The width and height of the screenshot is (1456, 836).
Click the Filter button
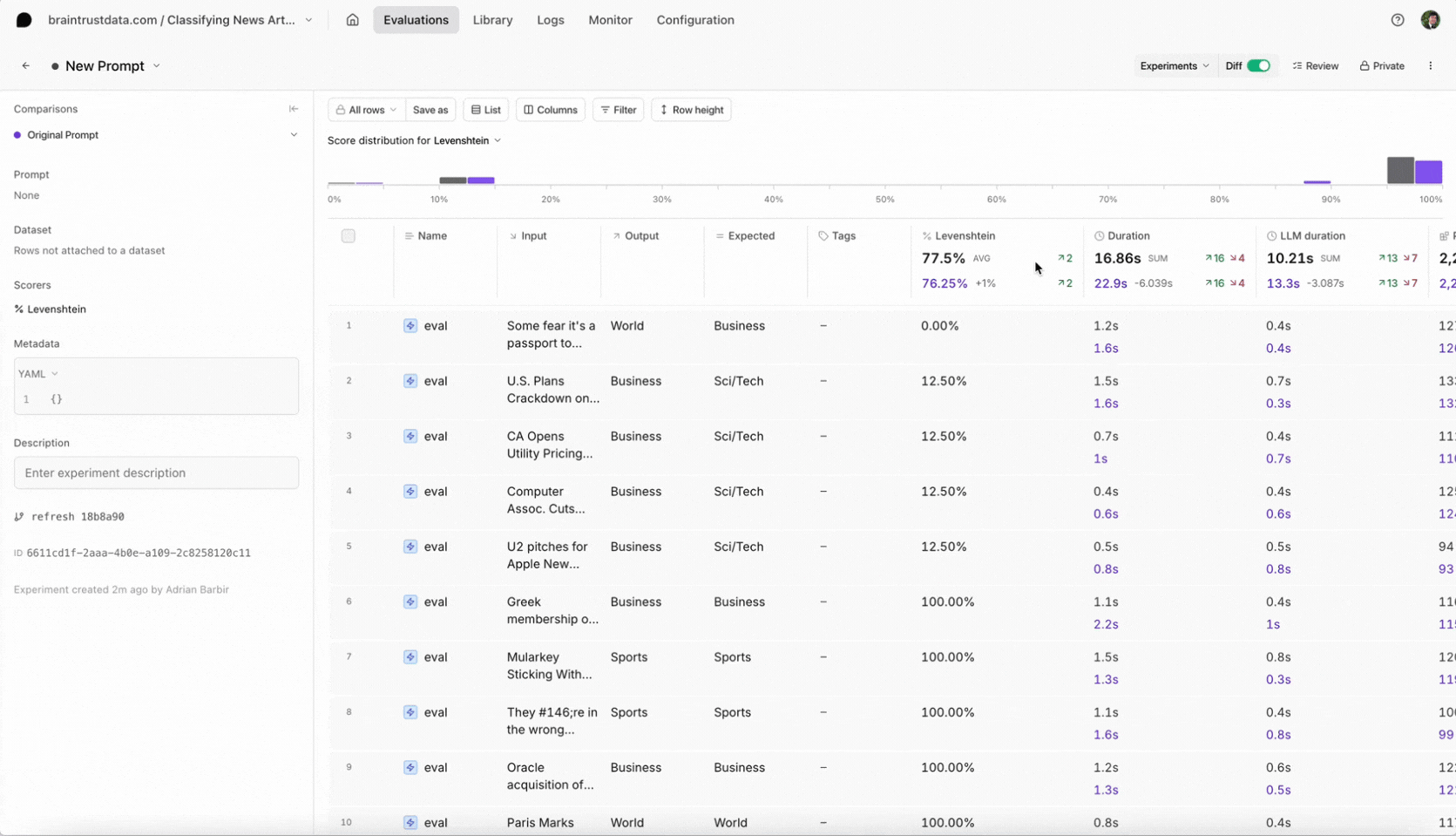[618, 110]
